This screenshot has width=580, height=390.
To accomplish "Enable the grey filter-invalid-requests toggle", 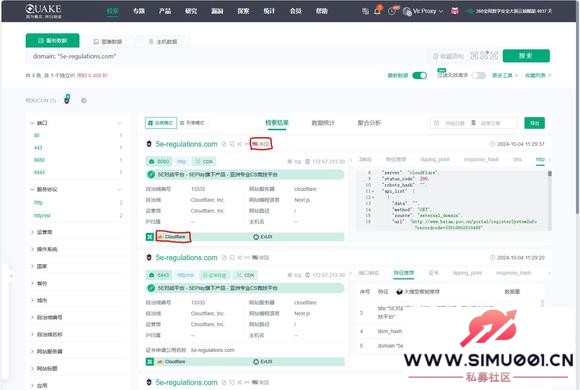I will tap(478, 75).
